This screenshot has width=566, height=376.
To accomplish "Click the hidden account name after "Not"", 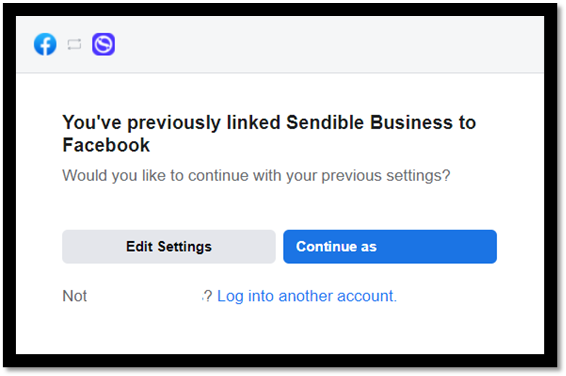I will [145, 296].
